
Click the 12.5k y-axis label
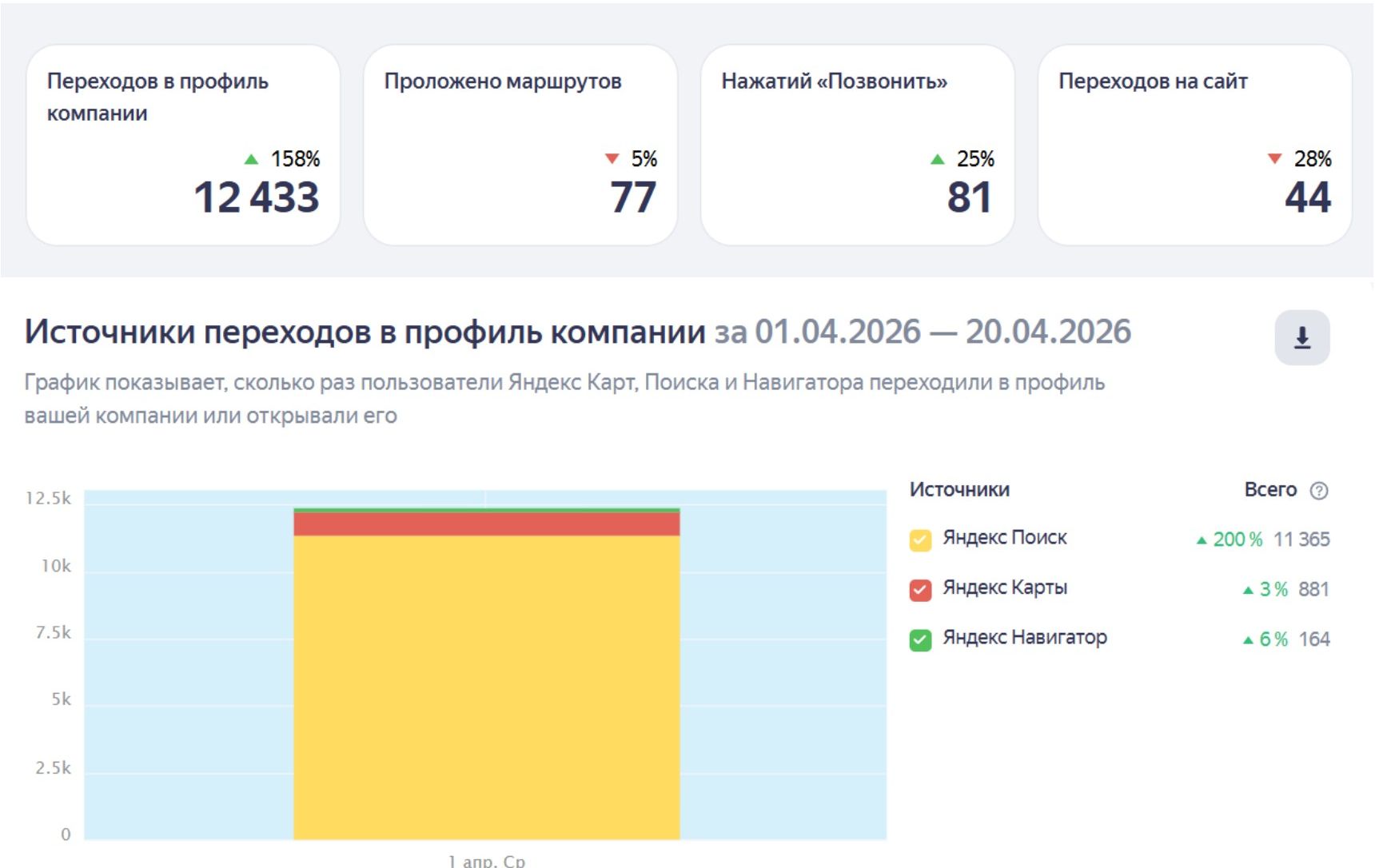[48, 499]
